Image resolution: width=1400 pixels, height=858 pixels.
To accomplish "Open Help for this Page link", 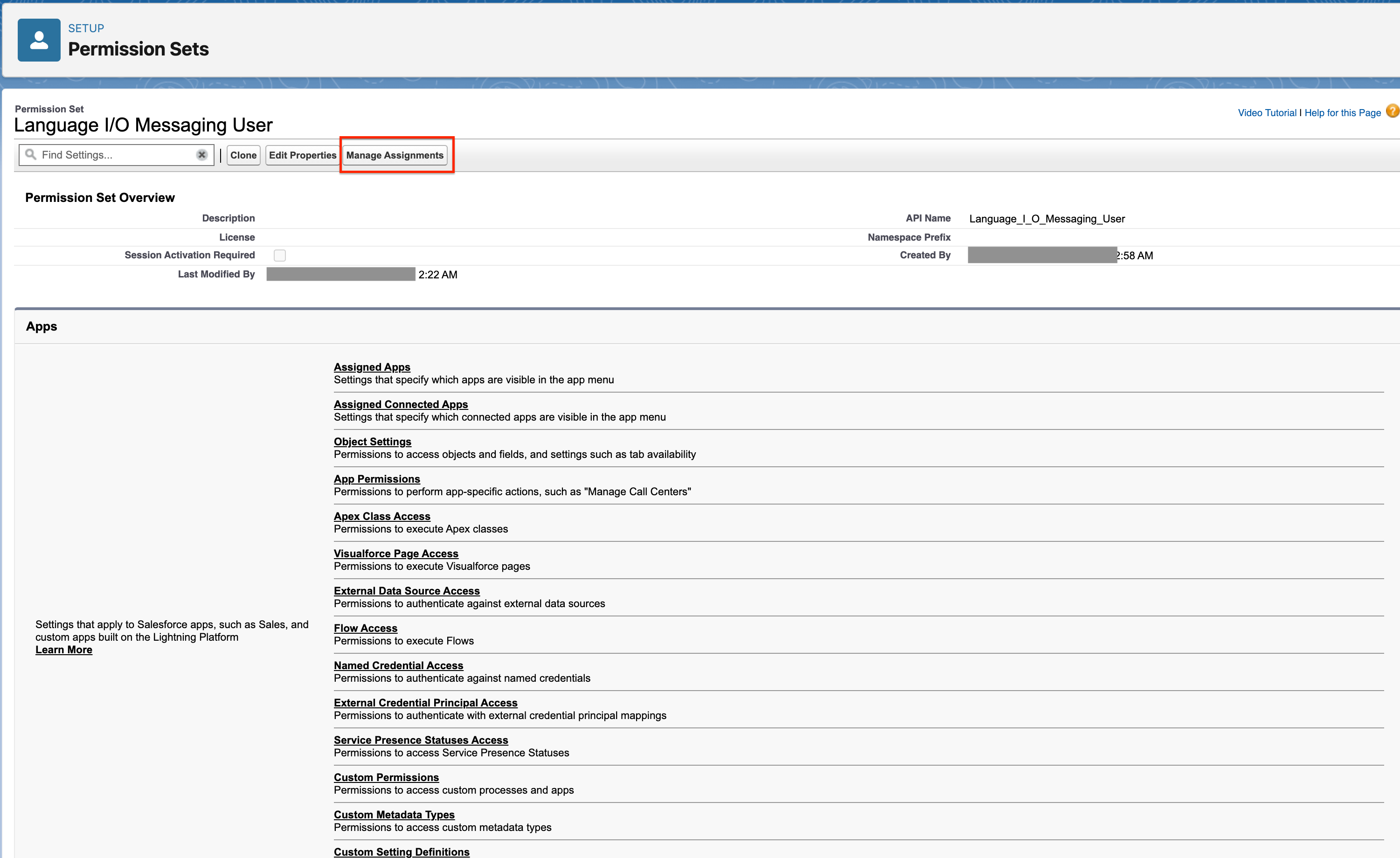I will pyautogui.click(x=1343, y=112).
